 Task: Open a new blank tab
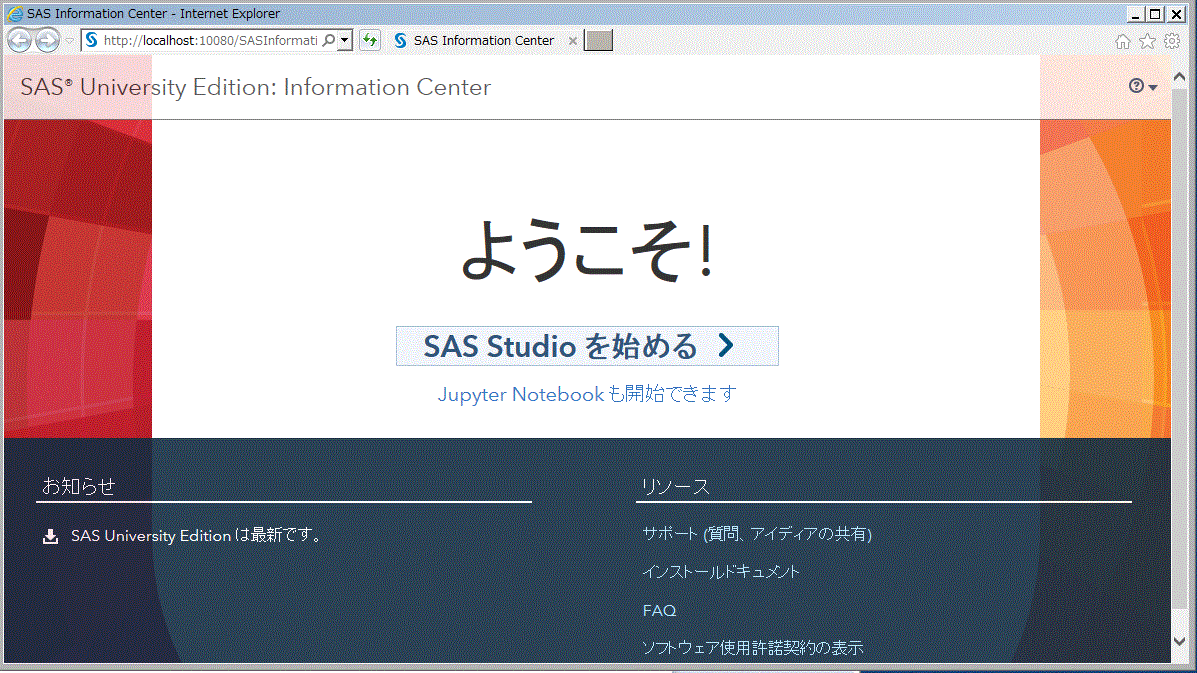tap(598, 40)
